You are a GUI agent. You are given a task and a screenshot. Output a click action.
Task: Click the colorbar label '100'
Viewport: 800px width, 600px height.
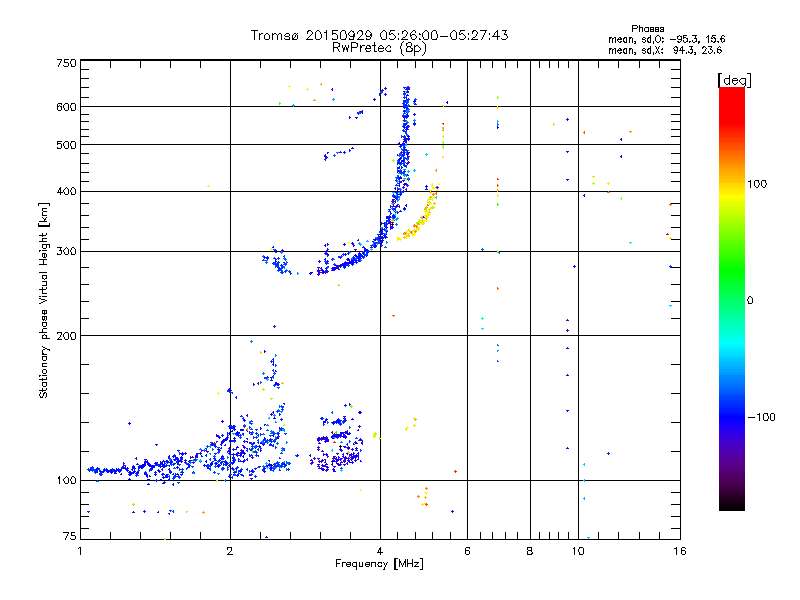[757, 184]
